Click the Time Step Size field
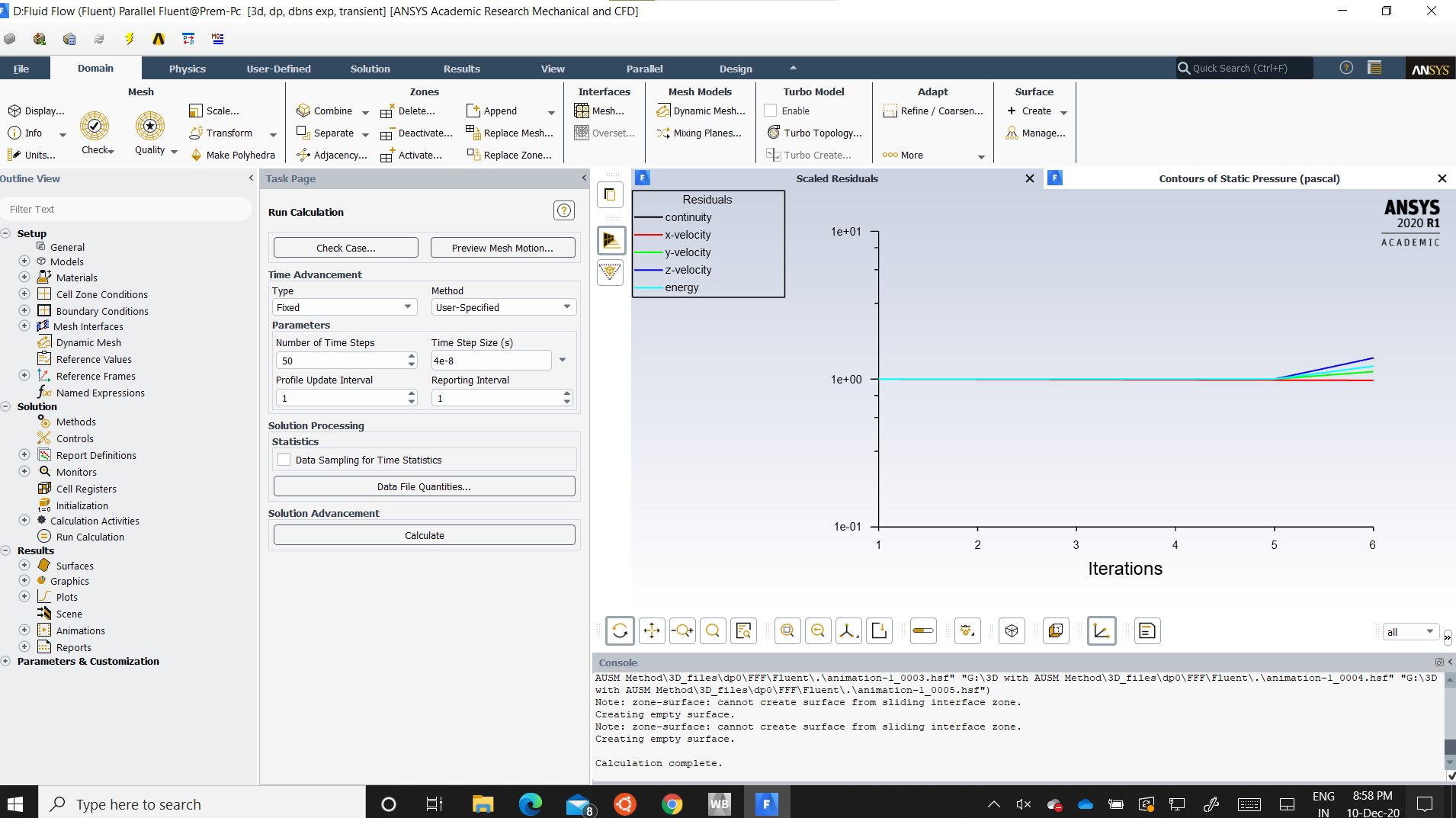 tap(491, 361)
